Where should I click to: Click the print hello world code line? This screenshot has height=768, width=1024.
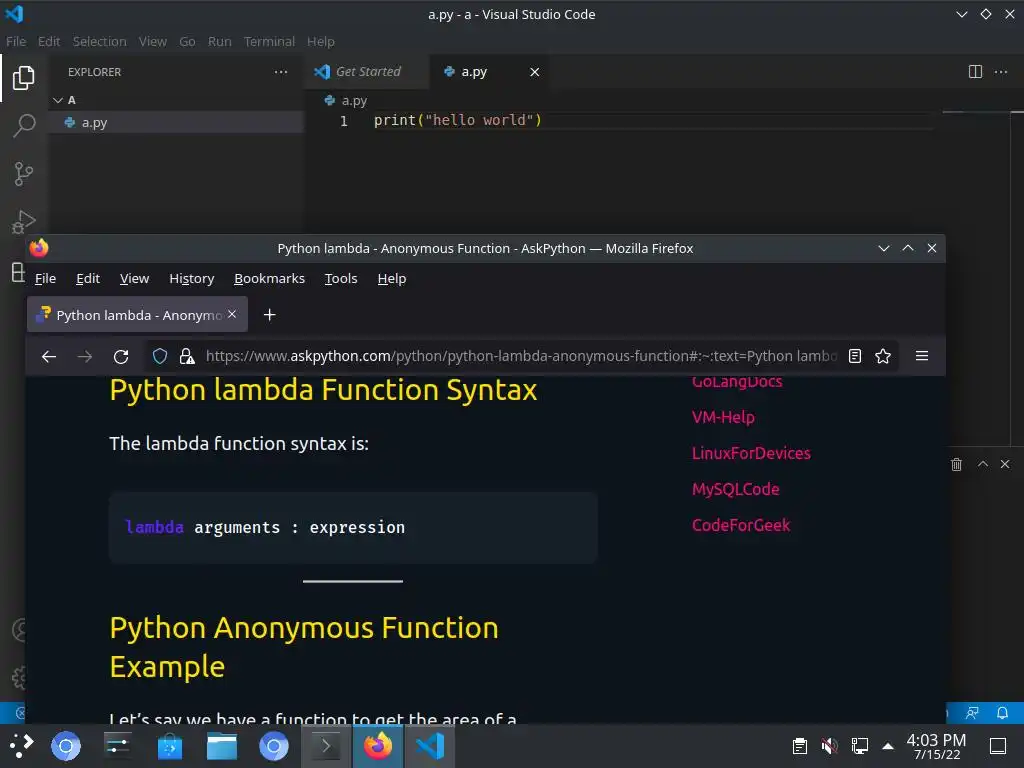458,120
